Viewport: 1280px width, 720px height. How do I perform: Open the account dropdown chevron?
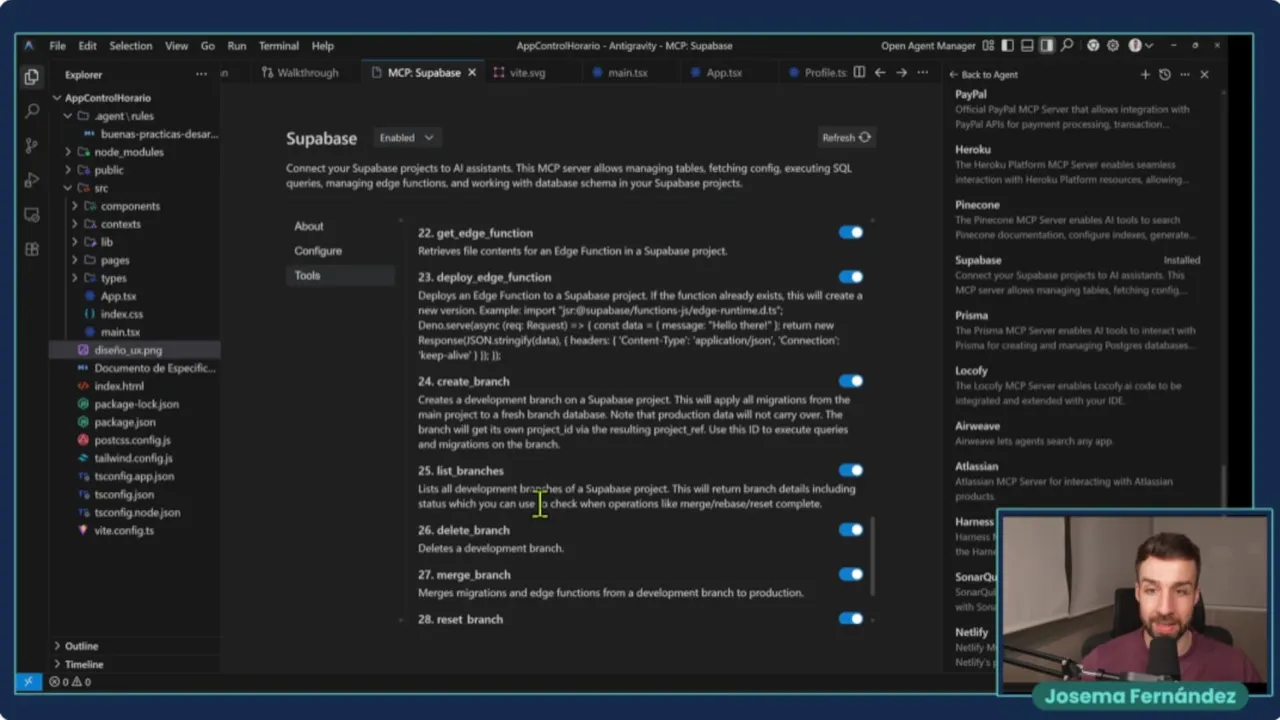1149,46
